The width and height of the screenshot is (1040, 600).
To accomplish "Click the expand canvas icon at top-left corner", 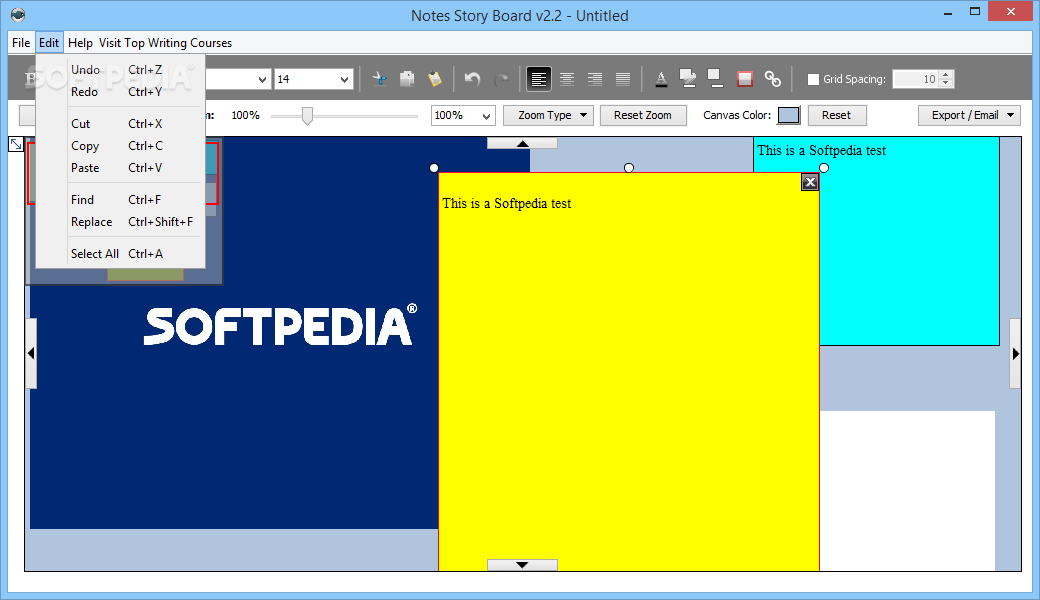I will tap(16, 144).
